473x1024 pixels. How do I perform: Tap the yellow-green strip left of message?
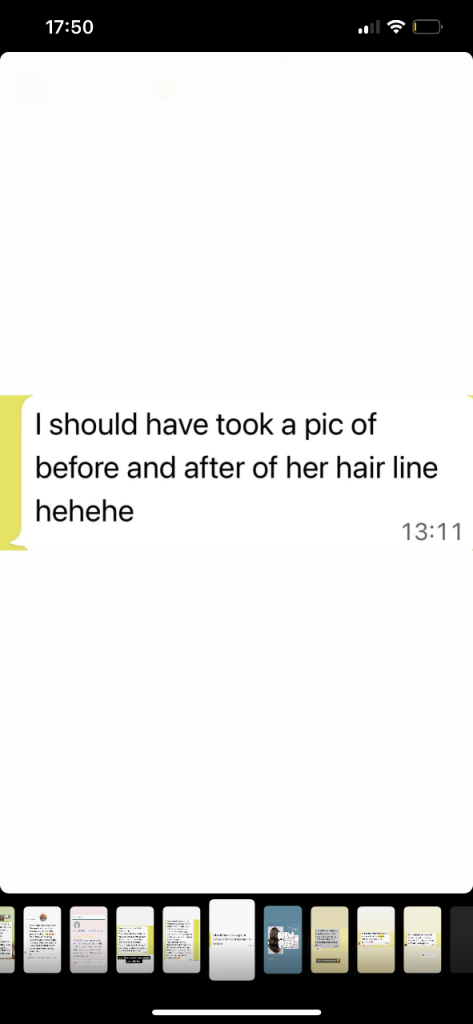(x=11, y=473)
